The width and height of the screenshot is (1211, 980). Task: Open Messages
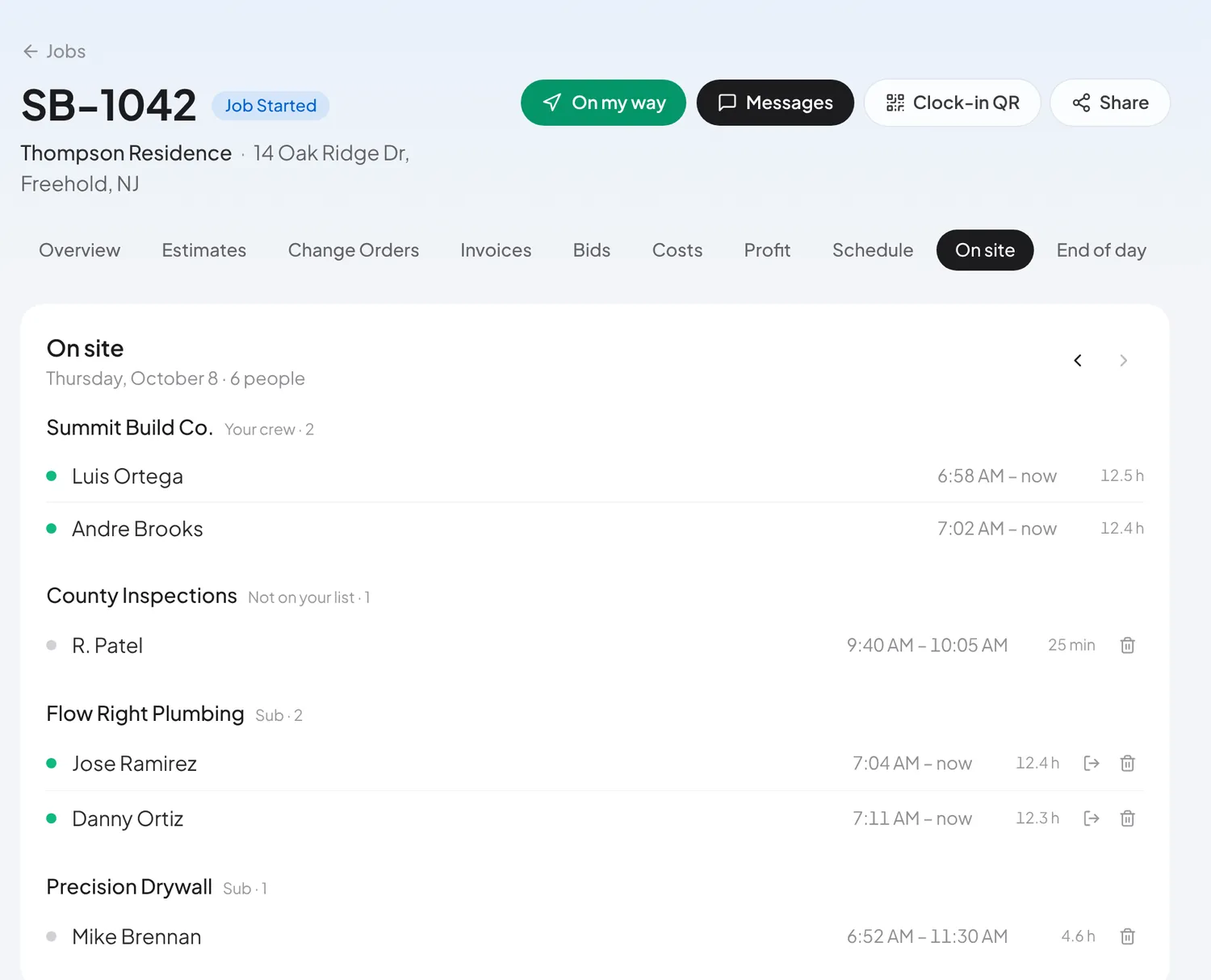click(775, 103)
